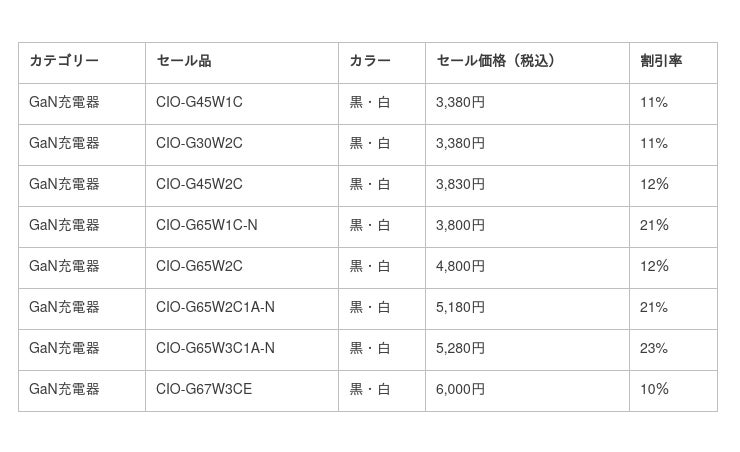Select the CIO-G45W1C product cell
The height and width of the screenshot is (452, 740).
point(199,103)
